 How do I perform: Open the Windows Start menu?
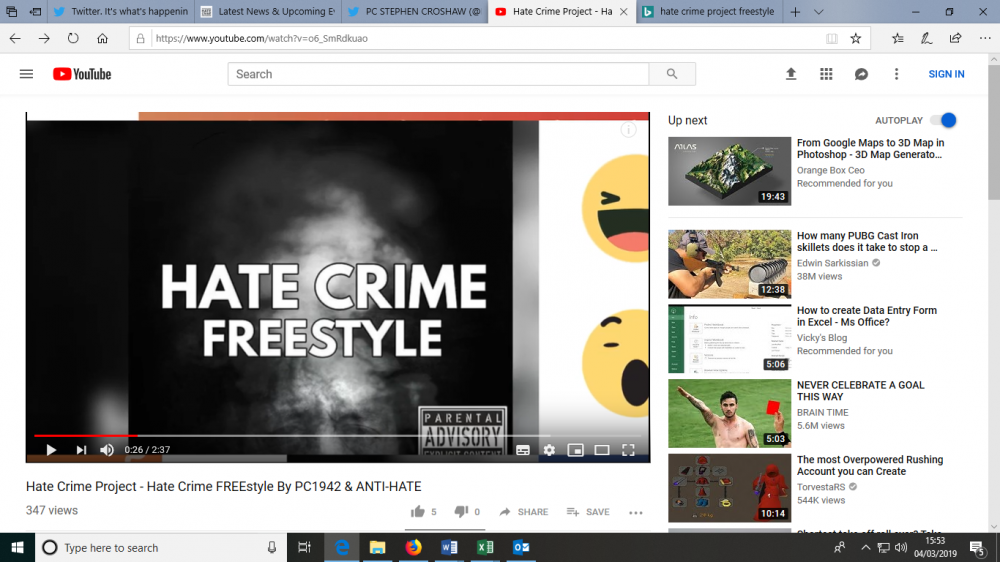(x=17, y=547)
